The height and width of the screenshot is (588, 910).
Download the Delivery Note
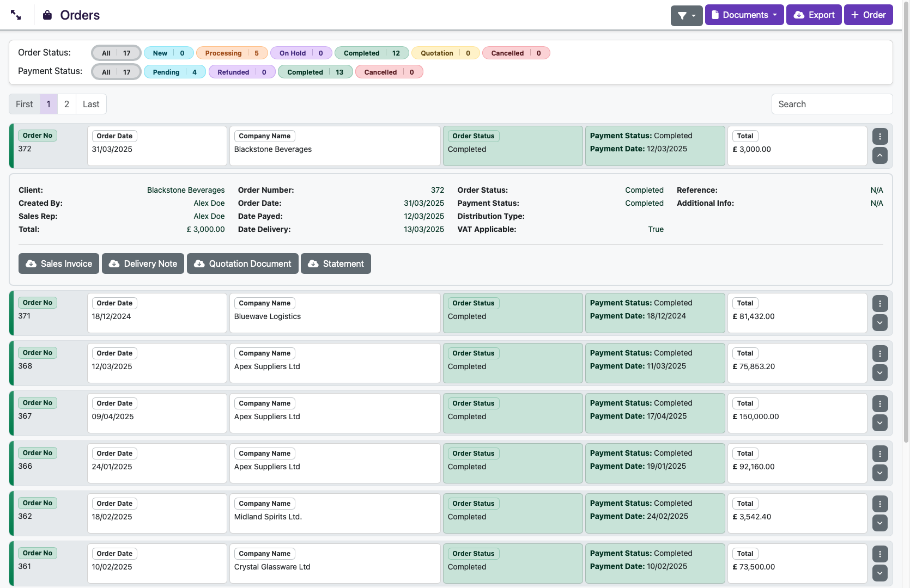pyautogui.click(x=143, y=264)
